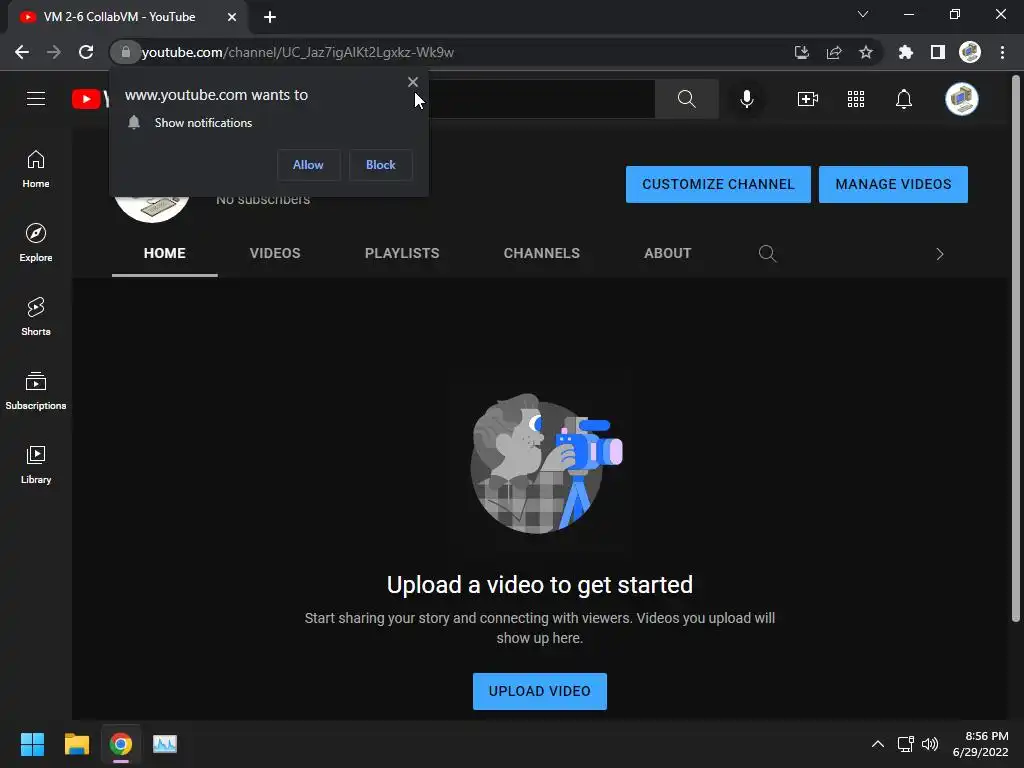Viewport: 1024px width, 768px height.
Task: Open Chrome three-dot menu
Action: pyautogui.click(x=1002, y=52)
